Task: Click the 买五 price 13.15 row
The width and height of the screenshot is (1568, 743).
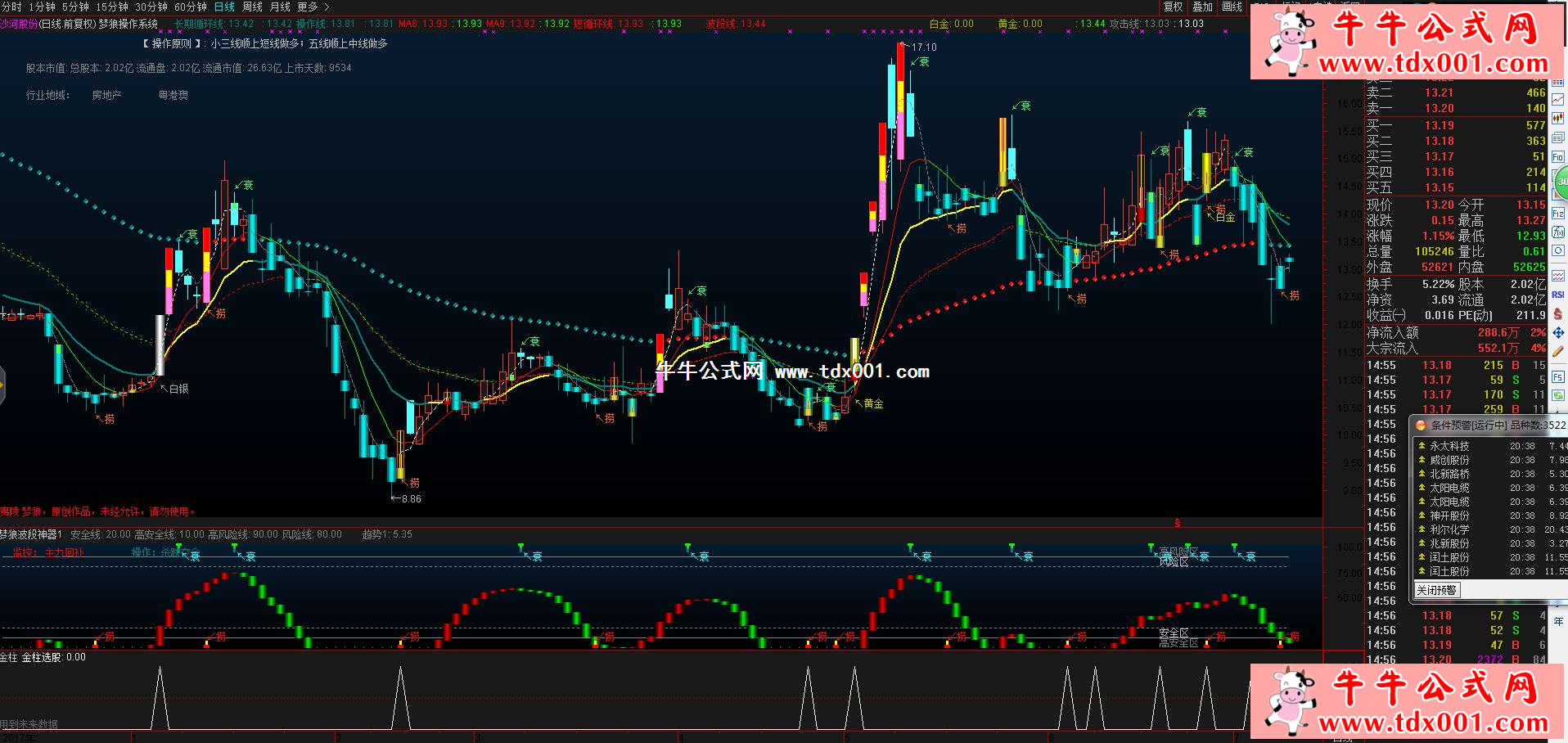Action: (x=1456, y=187)
